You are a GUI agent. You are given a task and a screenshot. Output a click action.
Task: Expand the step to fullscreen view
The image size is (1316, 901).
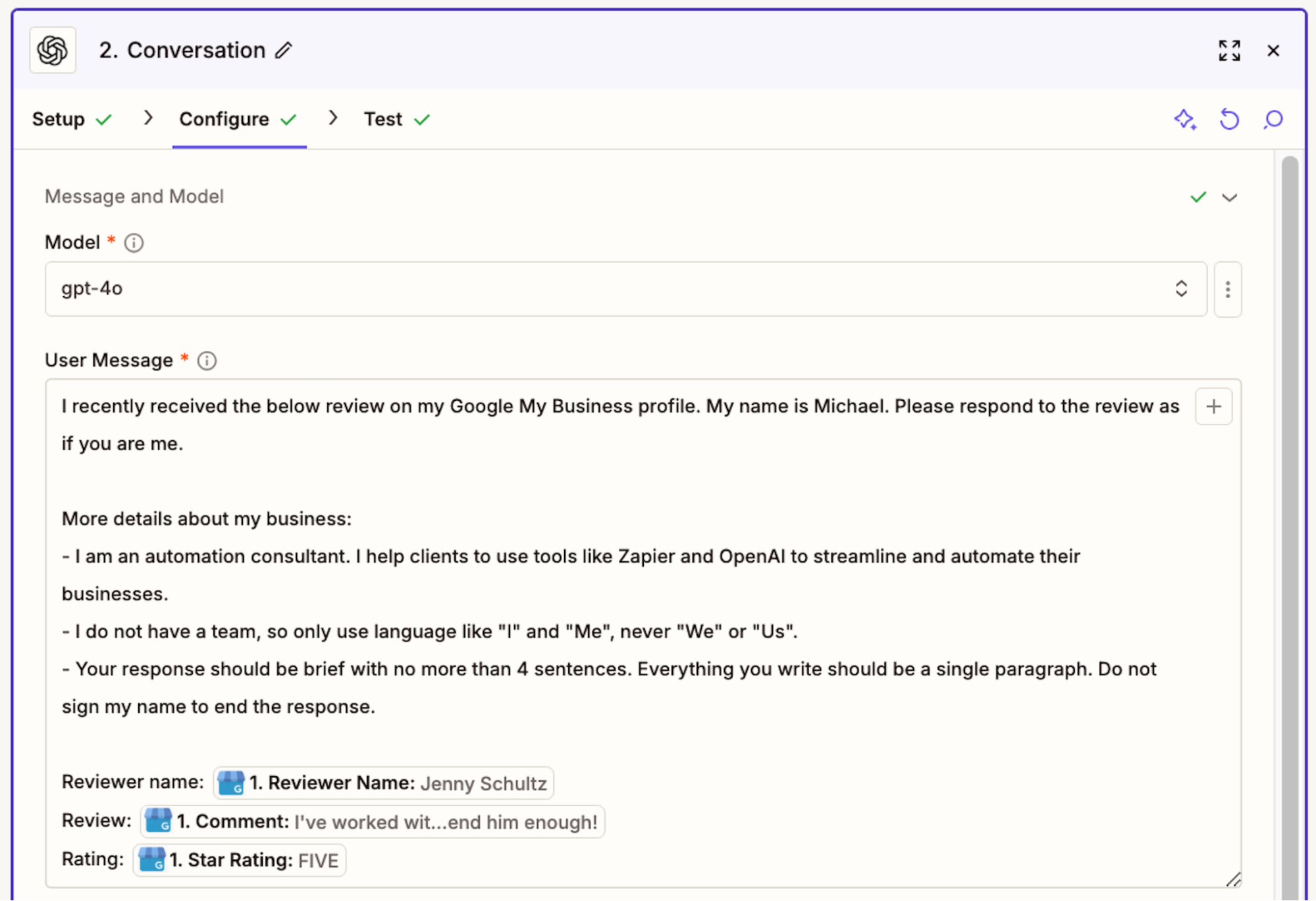[x=1229, y=51]
